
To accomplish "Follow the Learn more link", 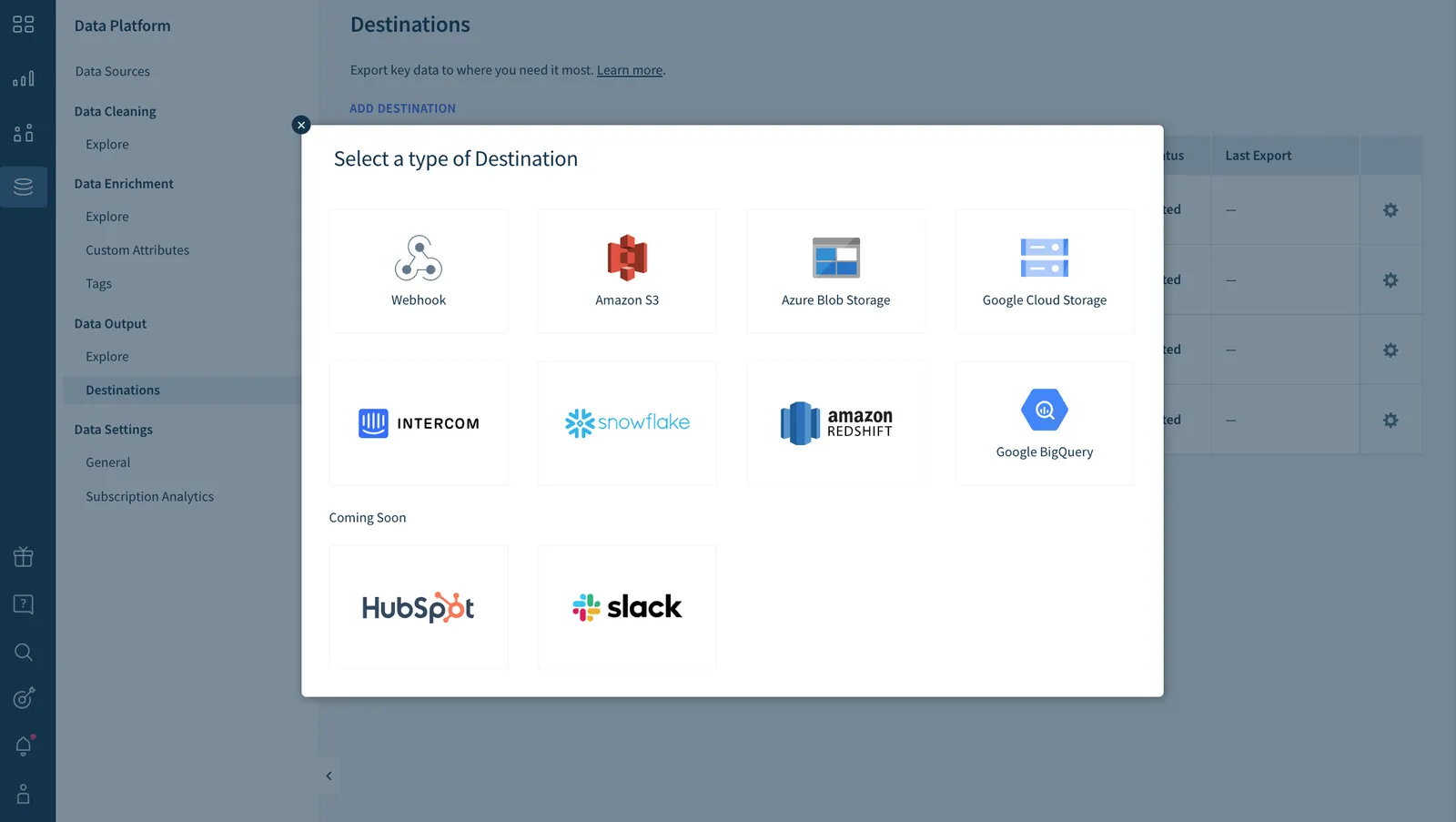I will [630, 70].
